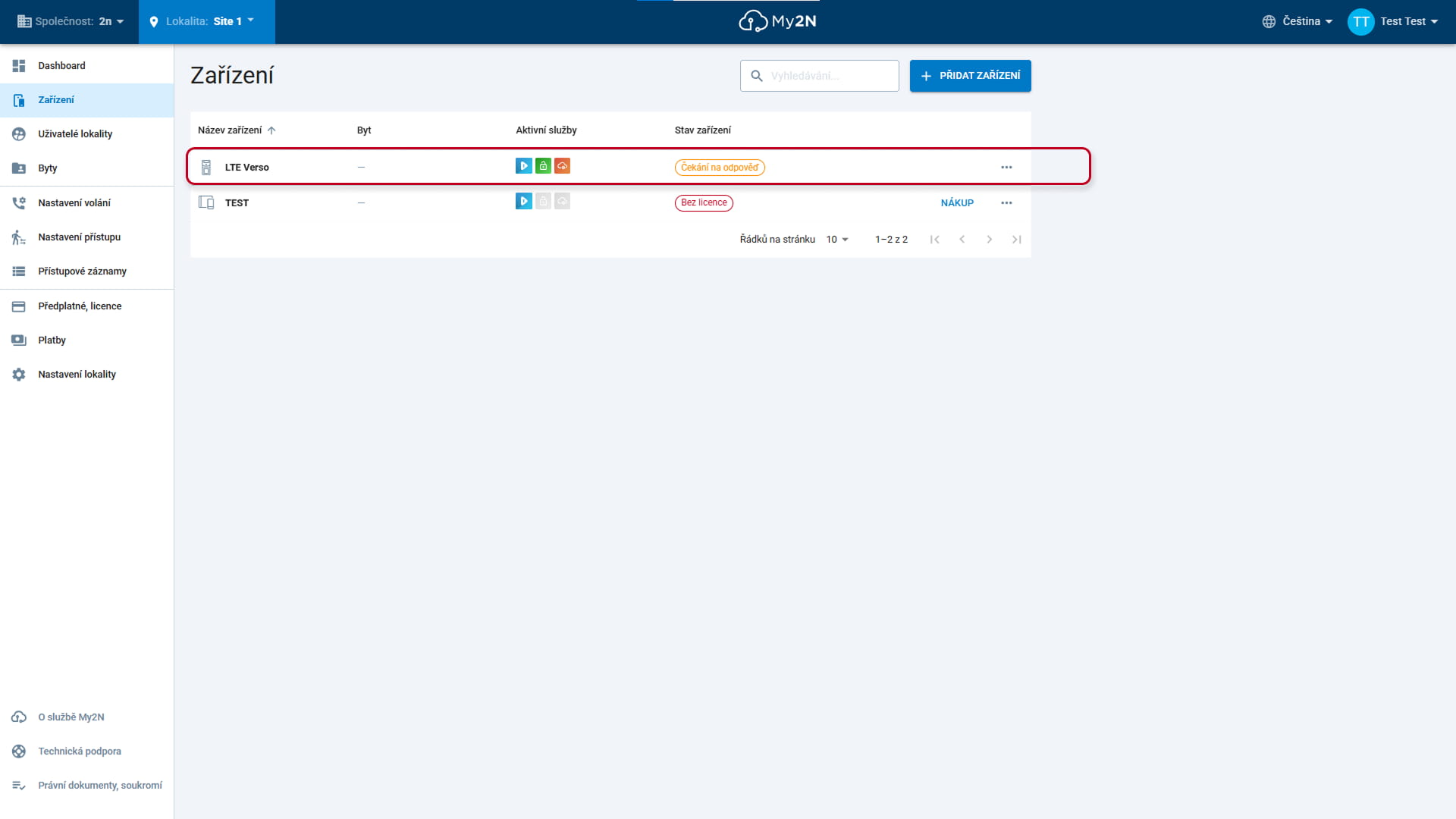Open more options for TEST device
Screen dimensions: 1456x819
1006,203
